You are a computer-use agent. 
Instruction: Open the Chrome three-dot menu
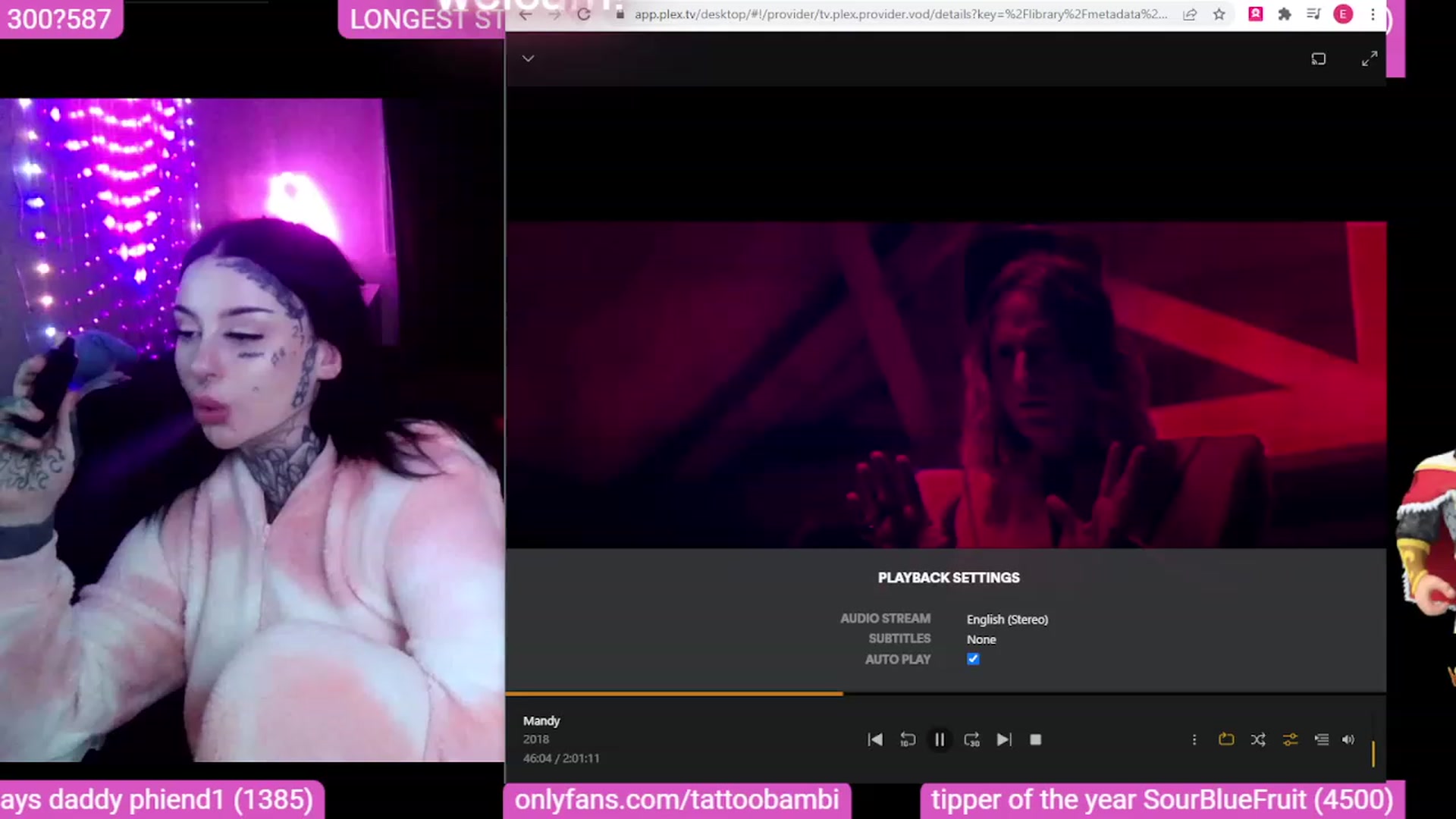[1373, 14]
